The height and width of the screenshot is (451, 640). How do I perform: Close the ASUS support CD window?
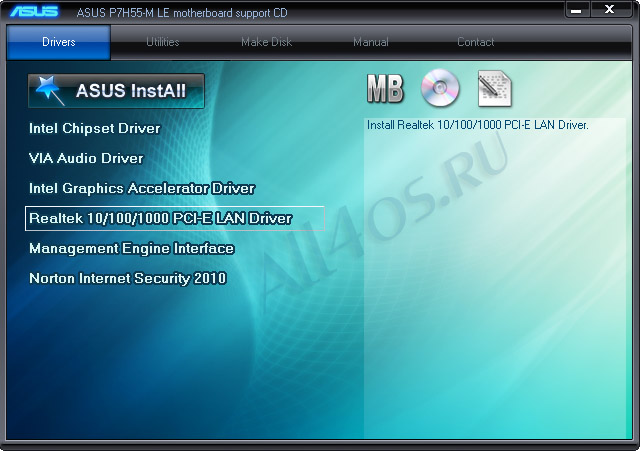point(609,10)
